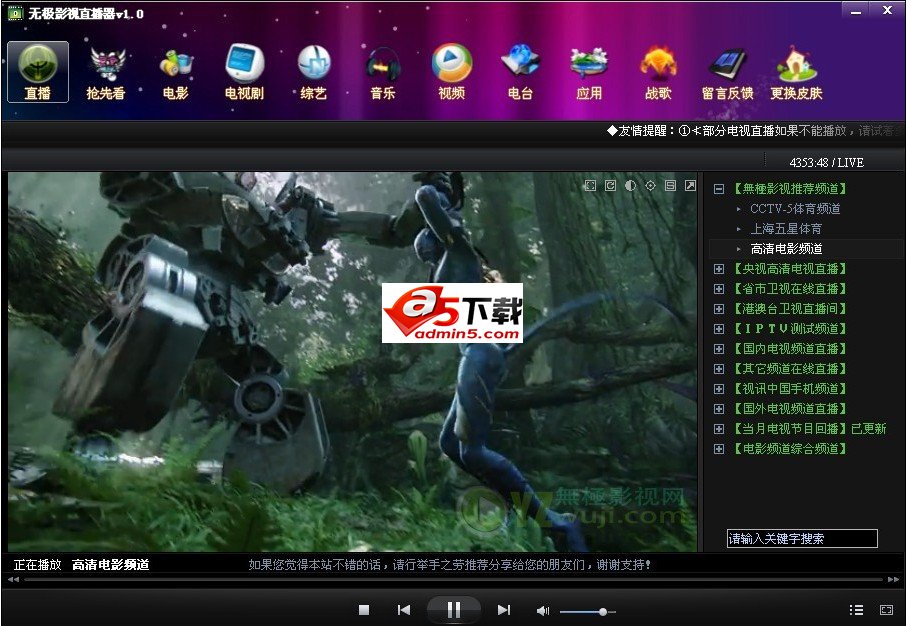Open brightness contrast adjustment on video overlay
The width and height of the screenshot is (906, 626).
(x=630, y=186)
